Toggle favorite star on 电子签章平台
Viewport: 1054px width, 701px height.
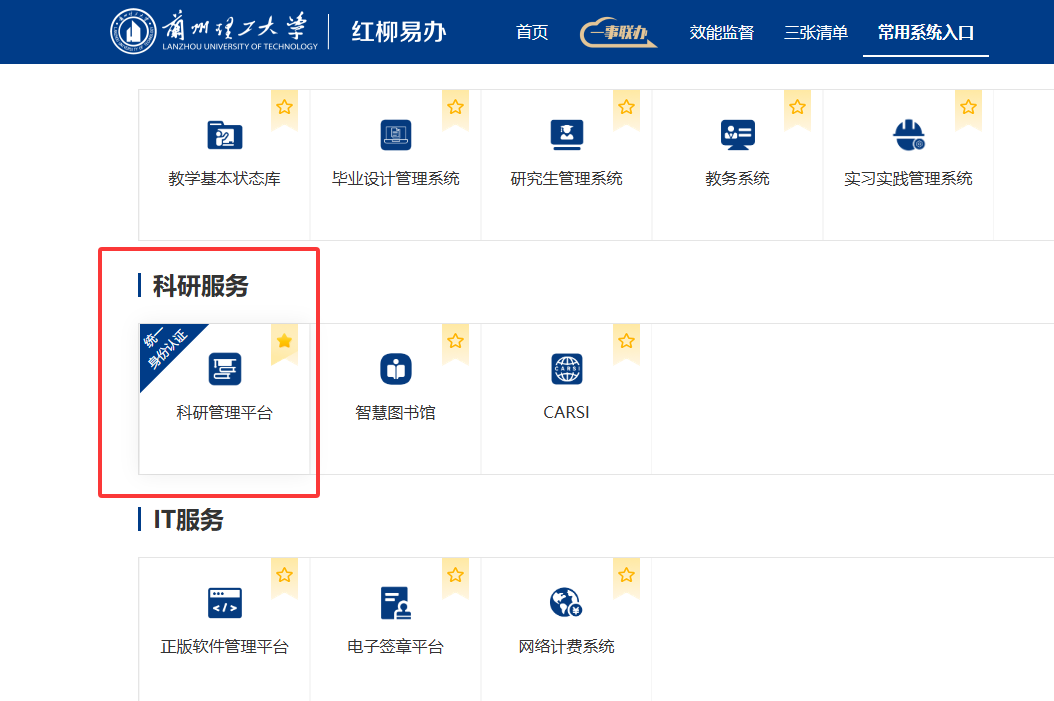tap(456, 575)
